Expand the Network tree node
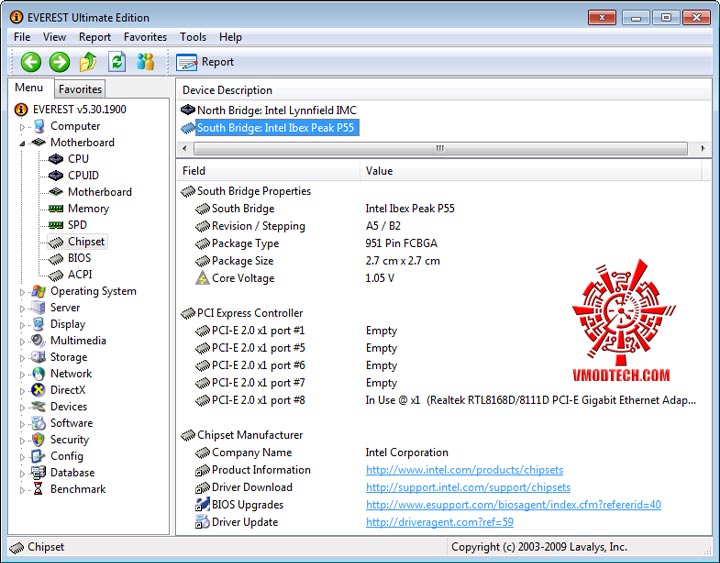The image size is (720, 563). click(22, 375)
